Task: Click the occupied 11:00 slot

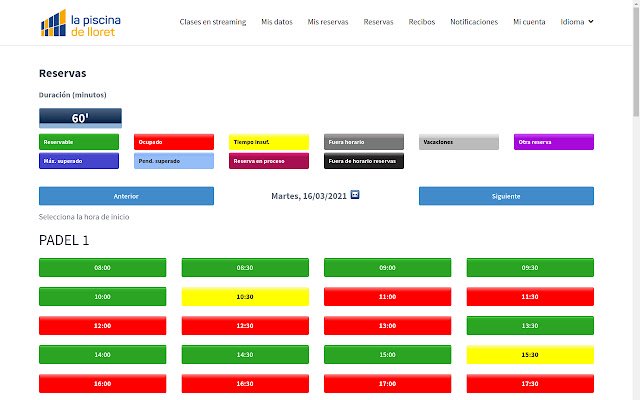Action: [x=387, y=297]
